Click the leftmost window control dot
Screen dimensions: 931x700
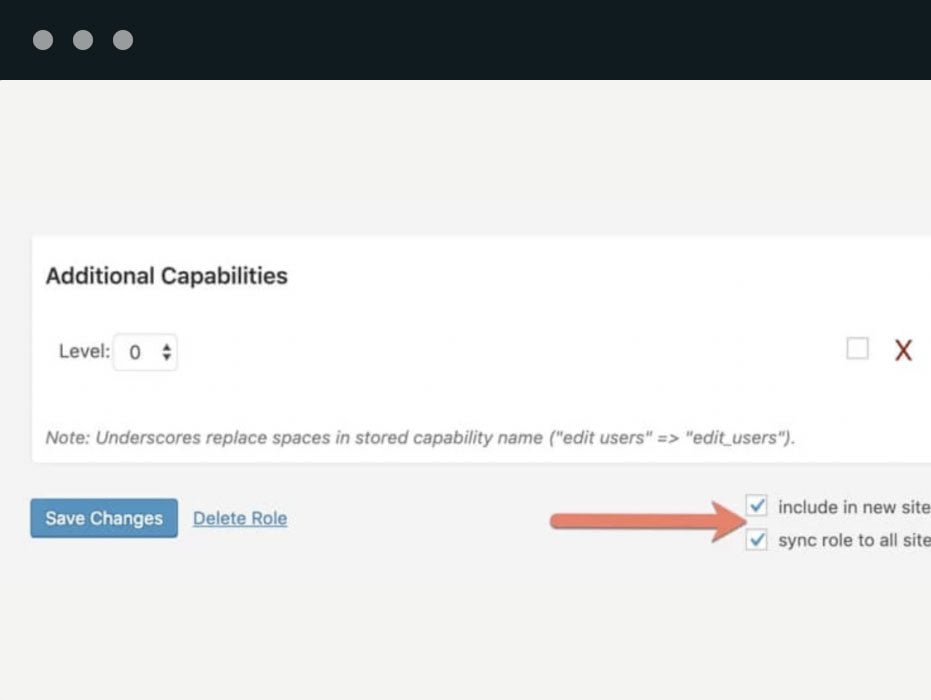(43, 40)
